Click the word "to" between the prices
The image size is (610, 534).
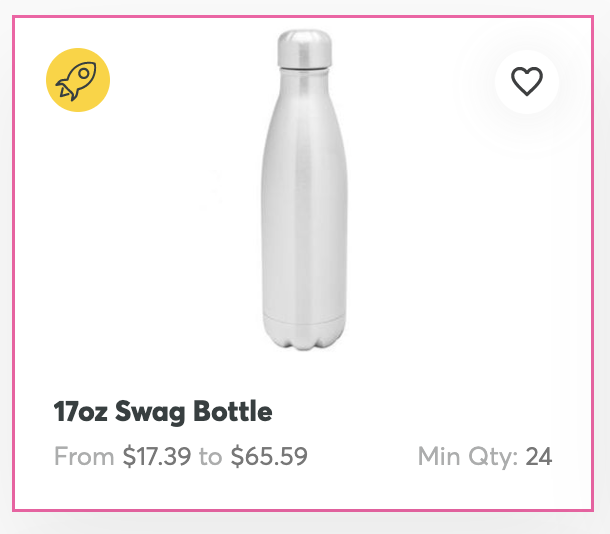tap(210, 457)
